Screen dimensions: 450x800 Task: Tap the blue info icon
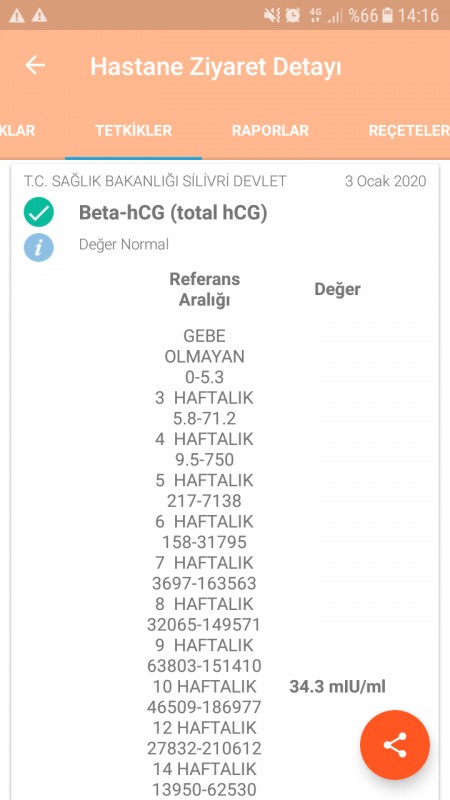tap(39, 247)
